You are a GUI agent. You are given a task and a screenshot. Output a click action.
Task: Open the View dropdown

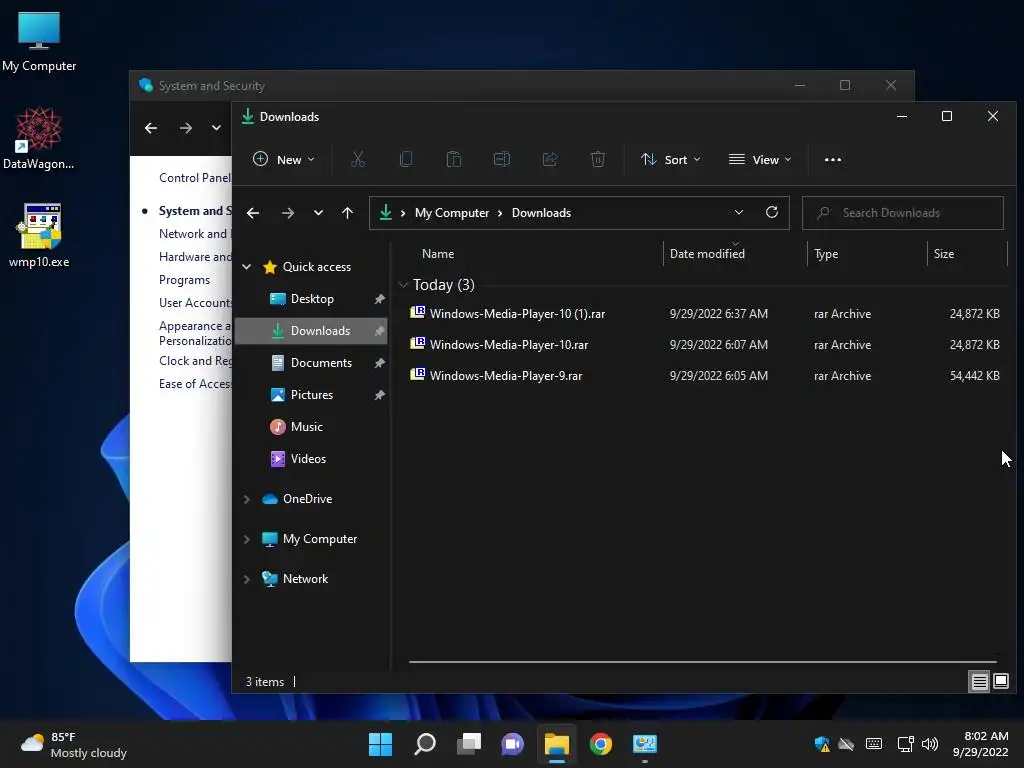[x=760, y=159]
